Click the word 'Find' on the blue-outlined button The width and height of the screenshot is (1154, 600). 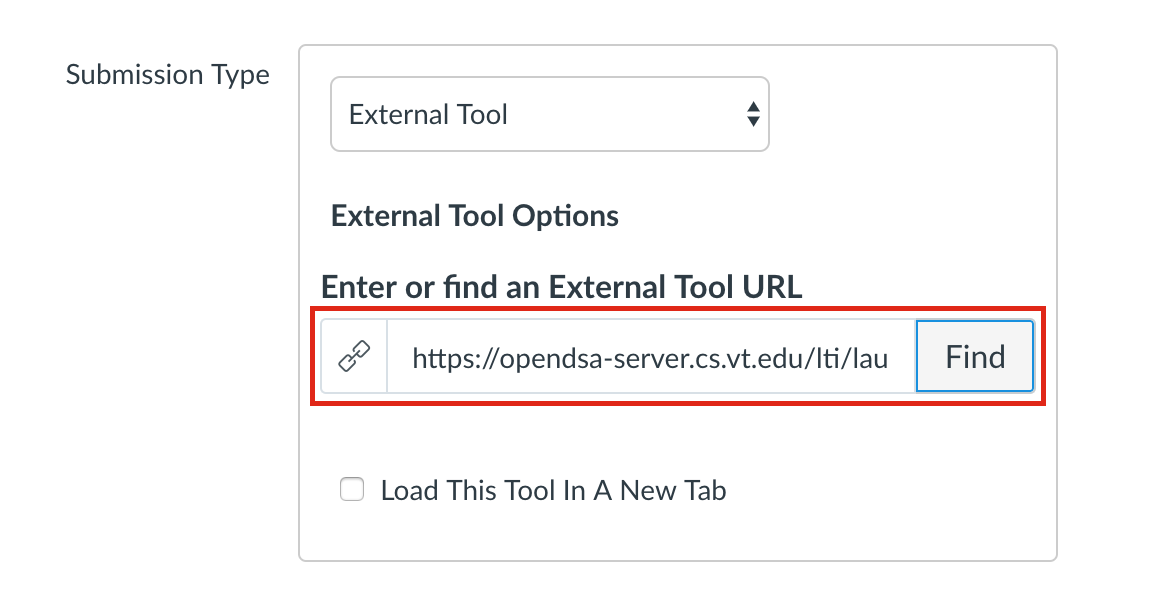coord(975,357)
